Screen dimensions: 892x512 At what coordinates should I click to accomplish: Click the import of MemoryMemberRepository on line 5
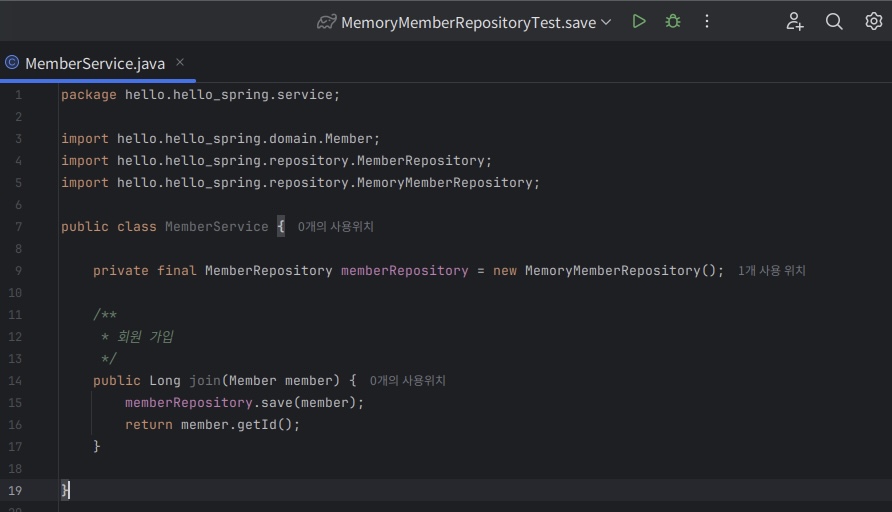coord(300,183)
